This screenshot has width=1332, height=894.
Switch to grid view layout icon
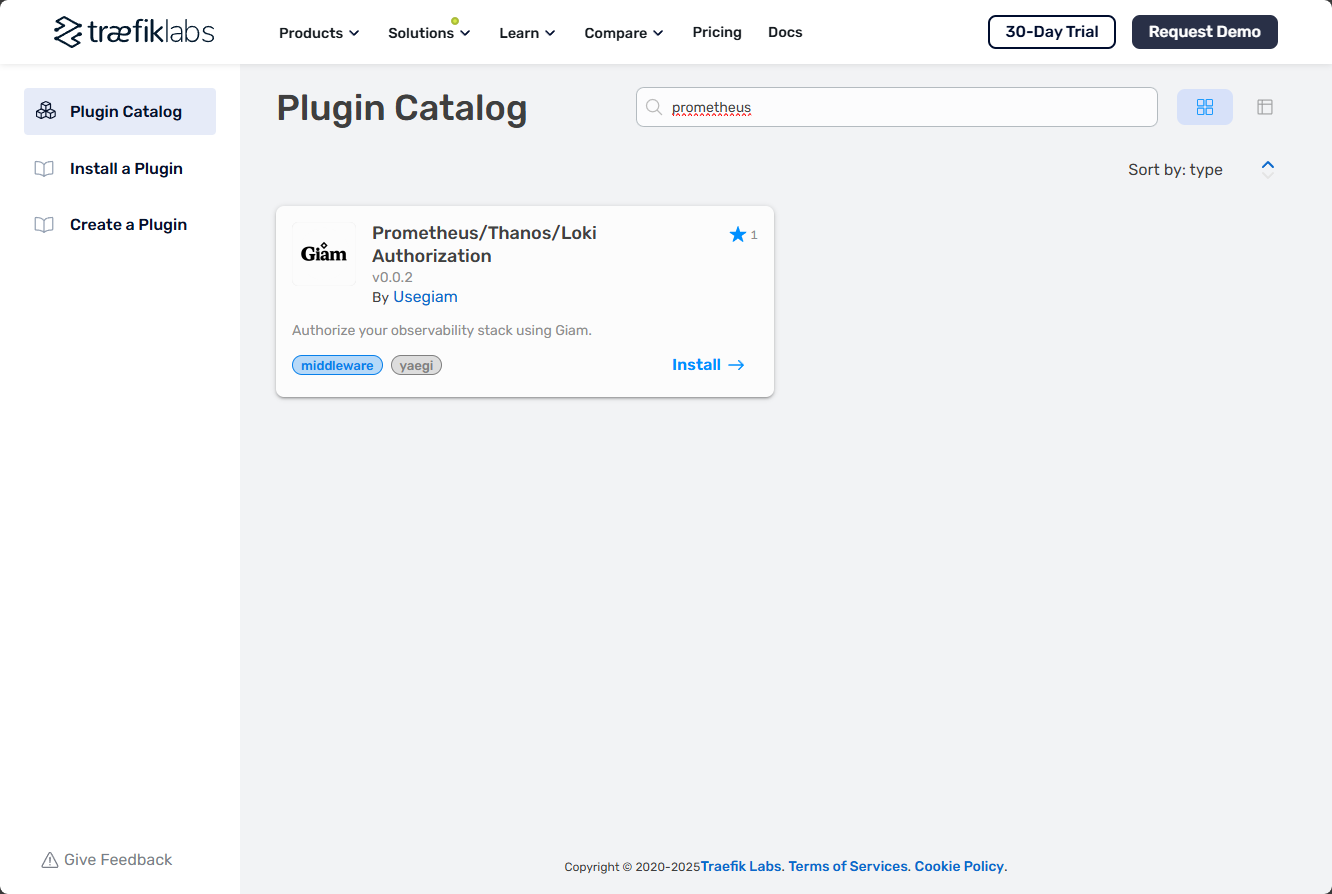pyautogui.click(x=1204, y=107)
